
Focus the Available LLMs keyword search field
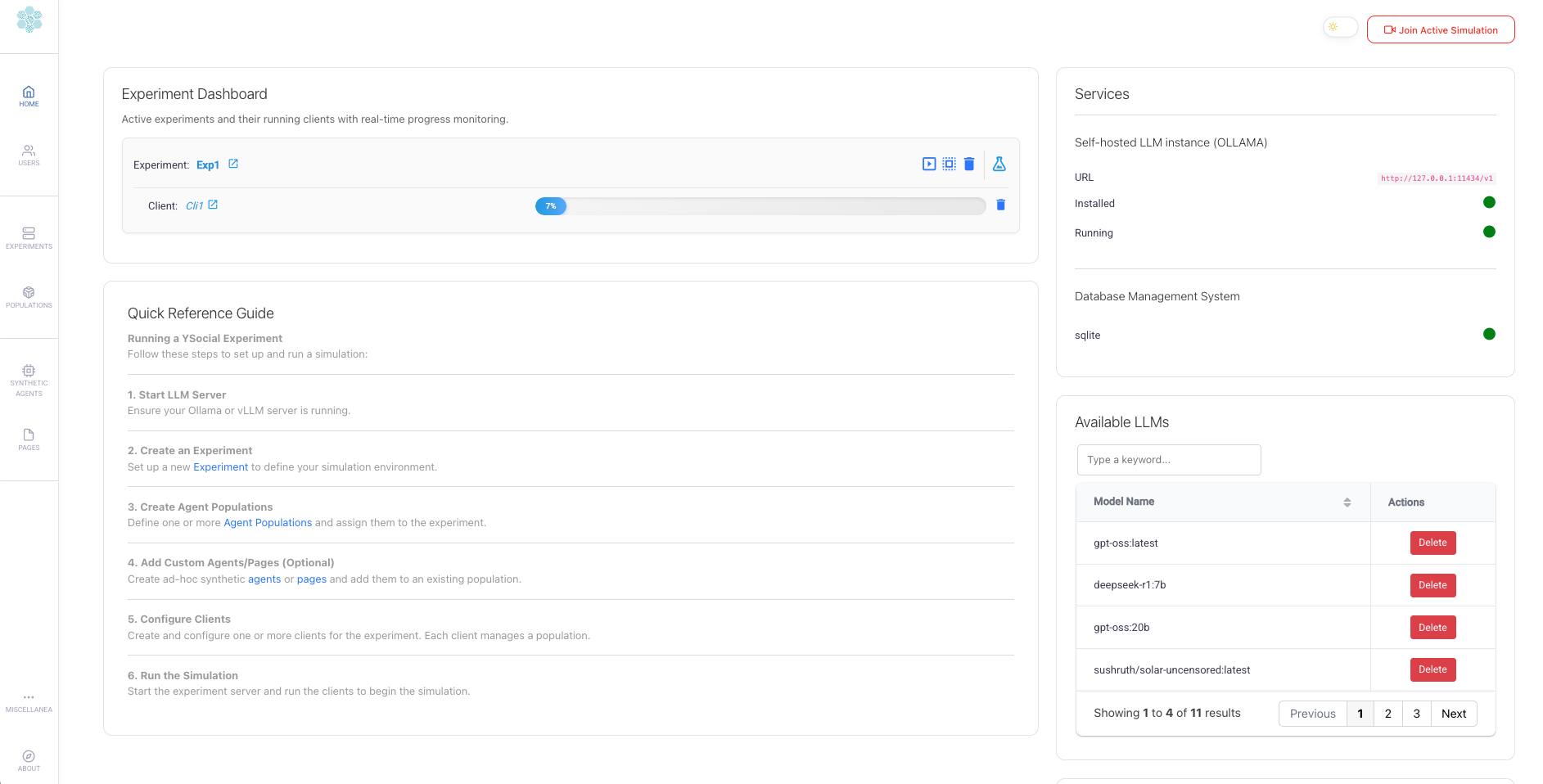(x=1168, y=460)
